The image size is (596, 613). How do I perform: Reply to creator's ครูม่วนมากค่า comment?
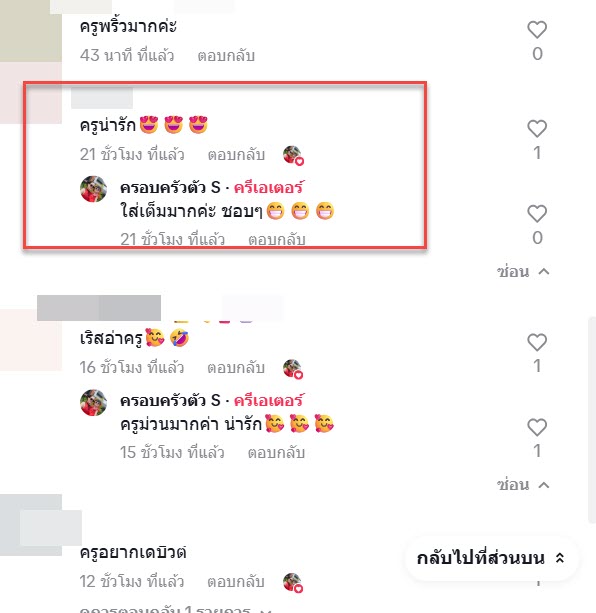pyautogui.click(x=276, y=453)
